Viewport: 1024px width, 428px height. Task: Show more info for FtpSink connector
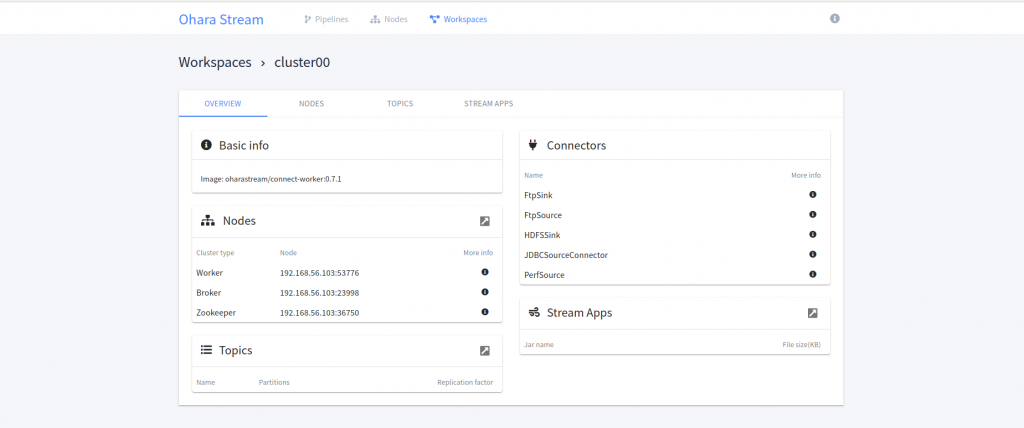(813, 195)
